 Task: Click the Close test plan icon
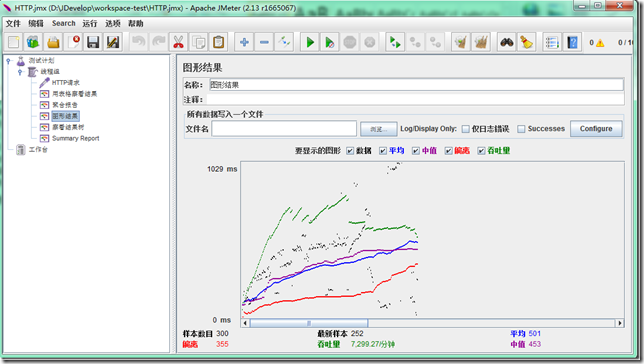coord(74,42)
